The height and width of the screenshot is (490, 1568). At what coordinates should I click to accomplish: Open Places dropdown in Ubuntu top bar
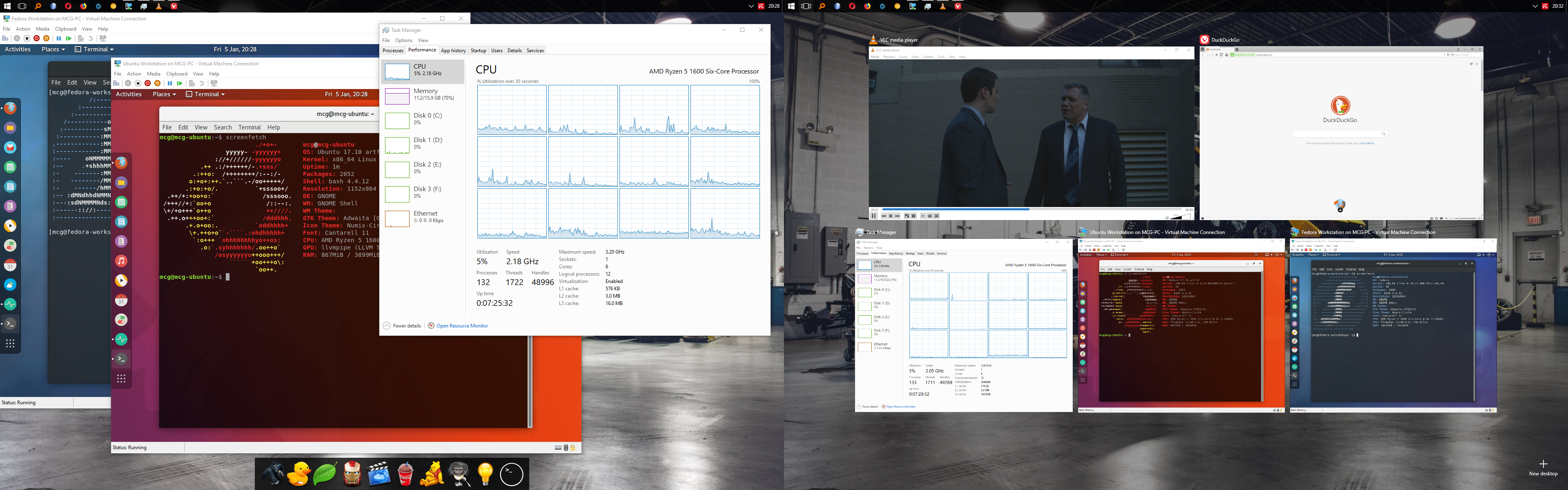164,94
